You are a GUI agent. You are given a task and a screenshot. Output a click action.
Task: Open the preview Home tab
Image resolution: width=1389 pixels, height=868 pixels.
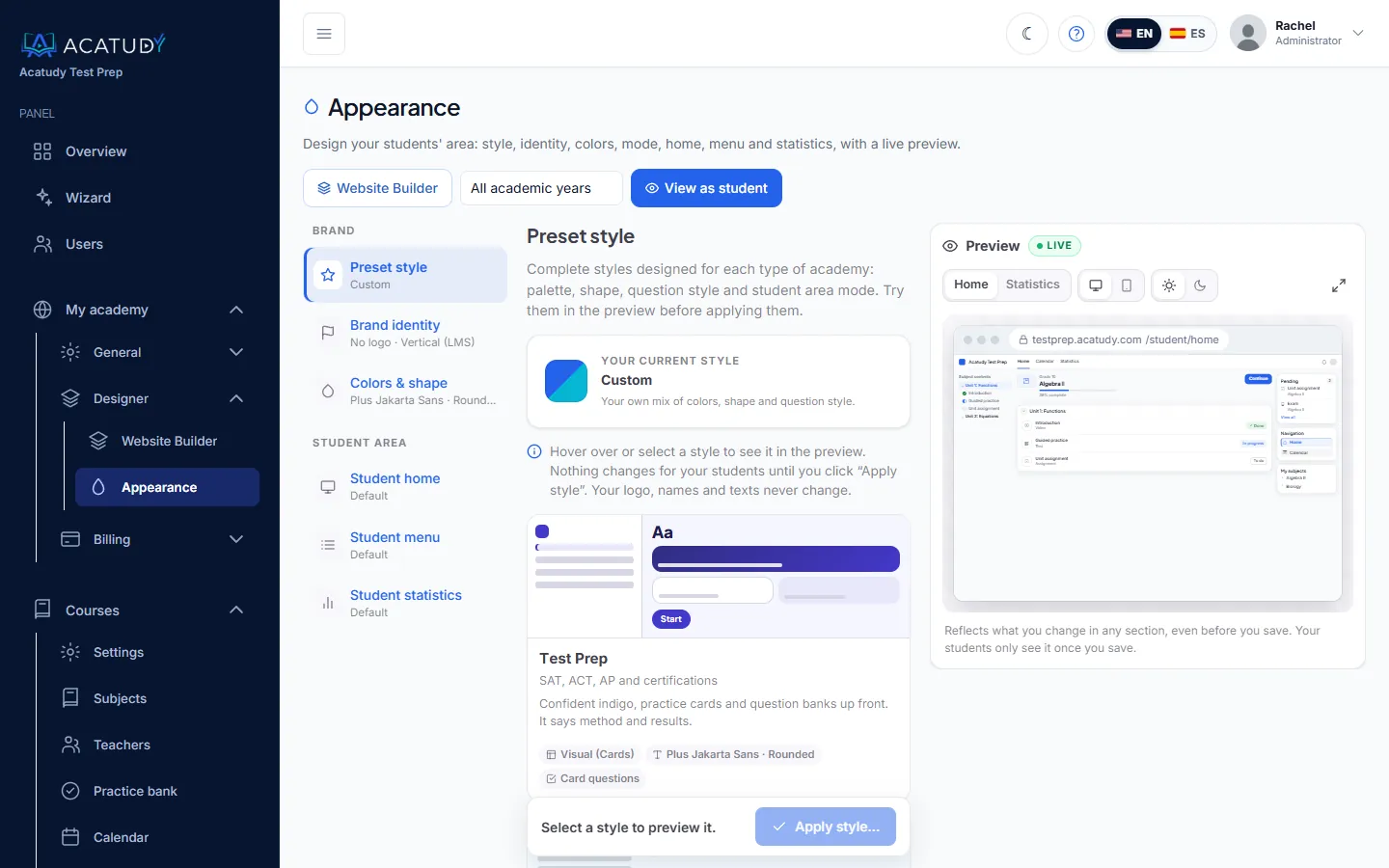pos(970,285)
